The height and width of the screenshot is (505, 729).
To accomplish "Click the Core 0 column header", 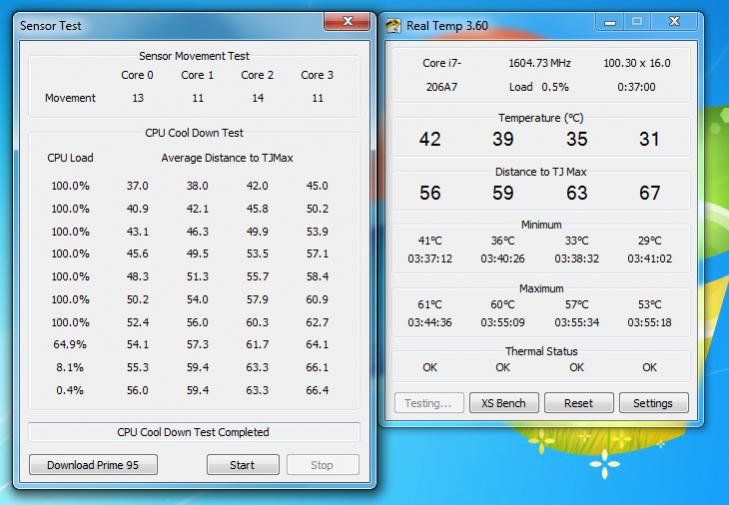I will pyautogui.click(x=137, y=75).
